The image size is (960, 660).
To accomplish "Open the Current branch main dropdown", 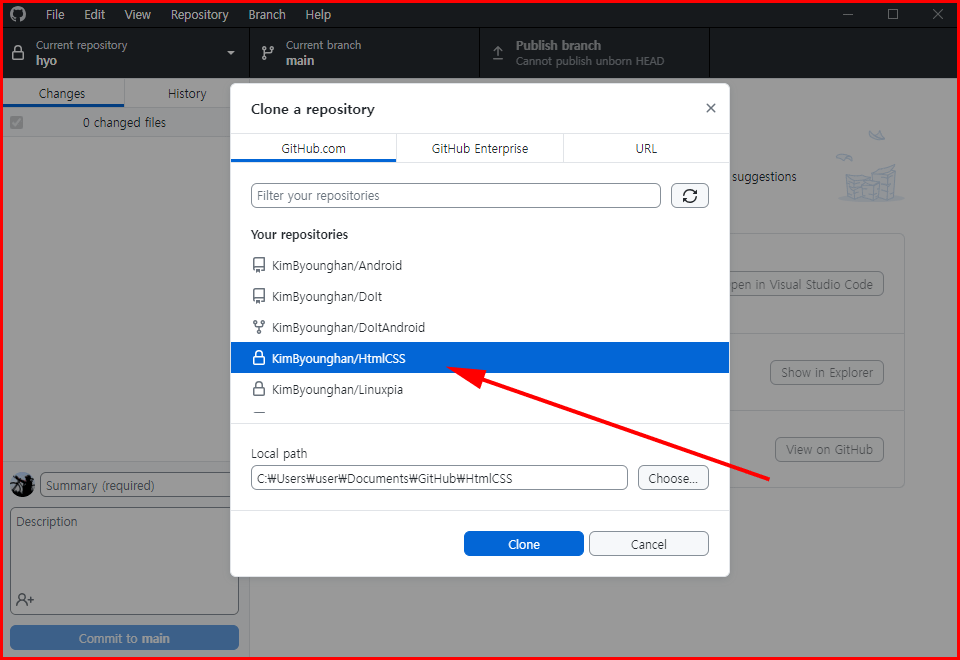I will 365,53.
